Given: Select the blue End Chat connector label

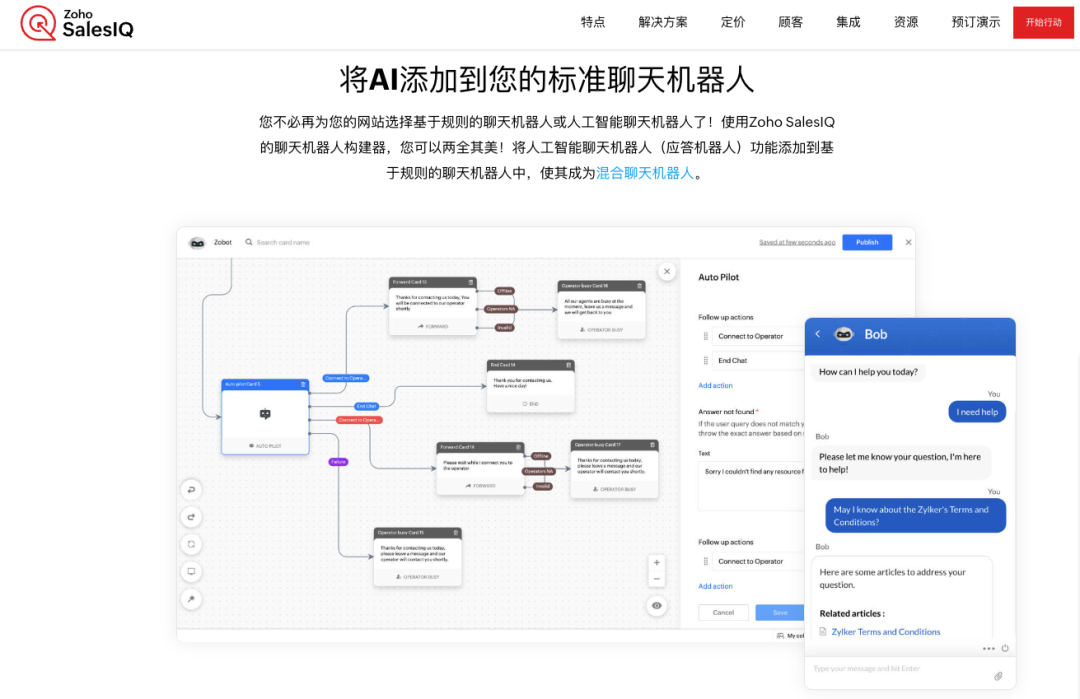Looking at the screenshot, I should tap(366, 406).
